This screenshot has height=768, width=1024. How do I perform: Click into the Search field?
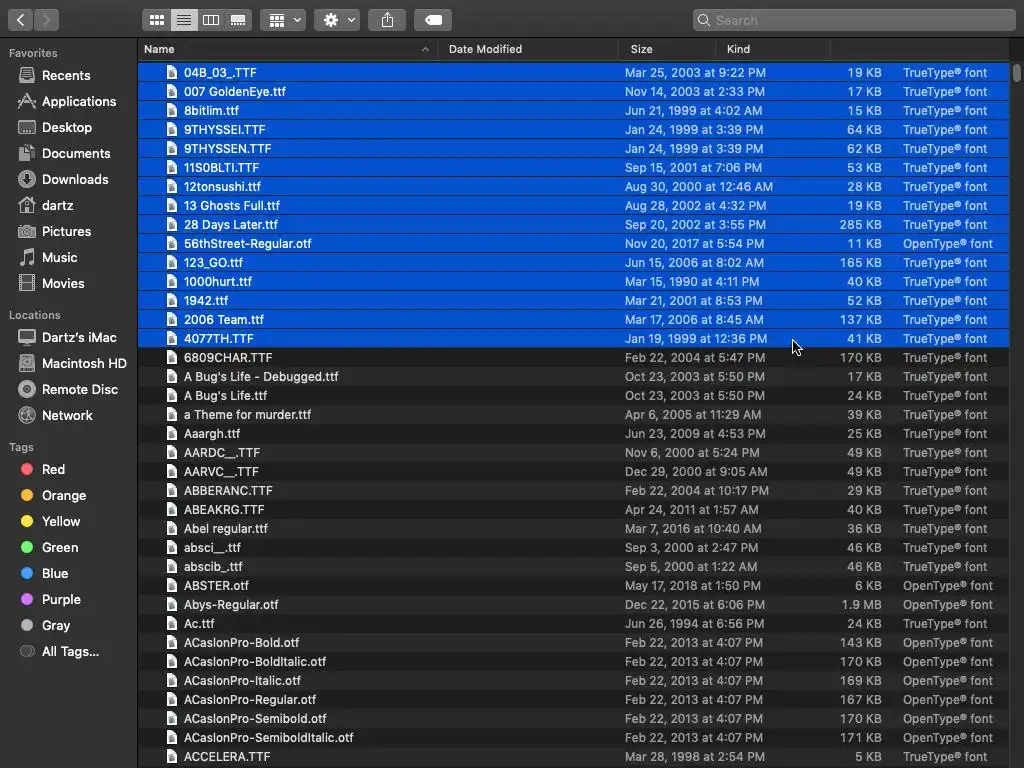click(854, 20)
